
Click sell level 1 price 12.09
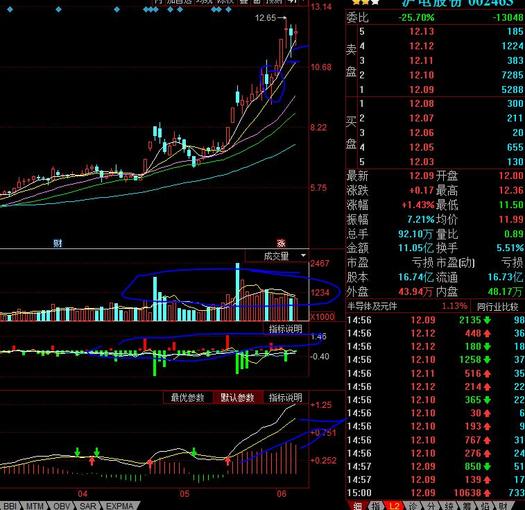tap(422, 90)
